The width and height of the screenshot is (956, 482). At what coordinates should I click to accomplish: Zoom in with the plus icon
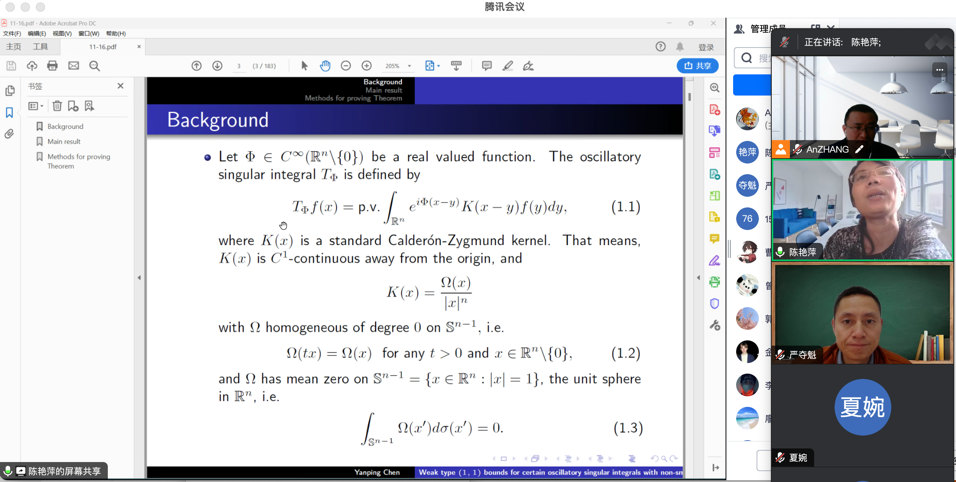click(x=367, y=66)
